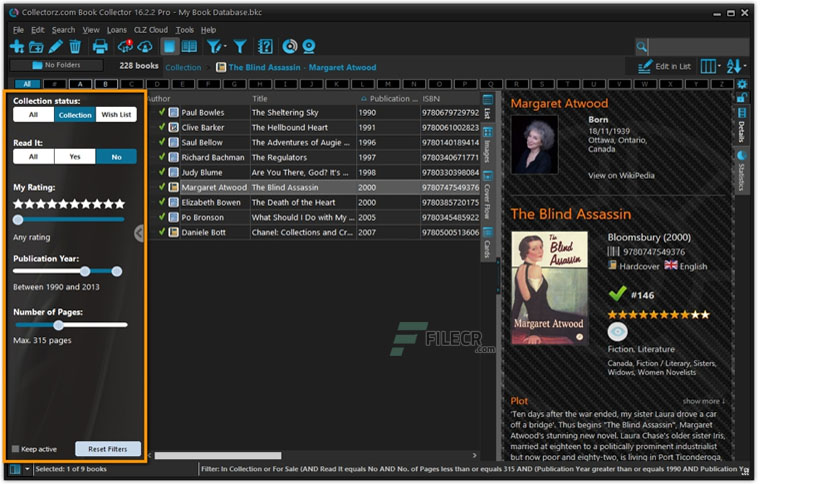Open the No Folders dropdown

coord(57,65)
